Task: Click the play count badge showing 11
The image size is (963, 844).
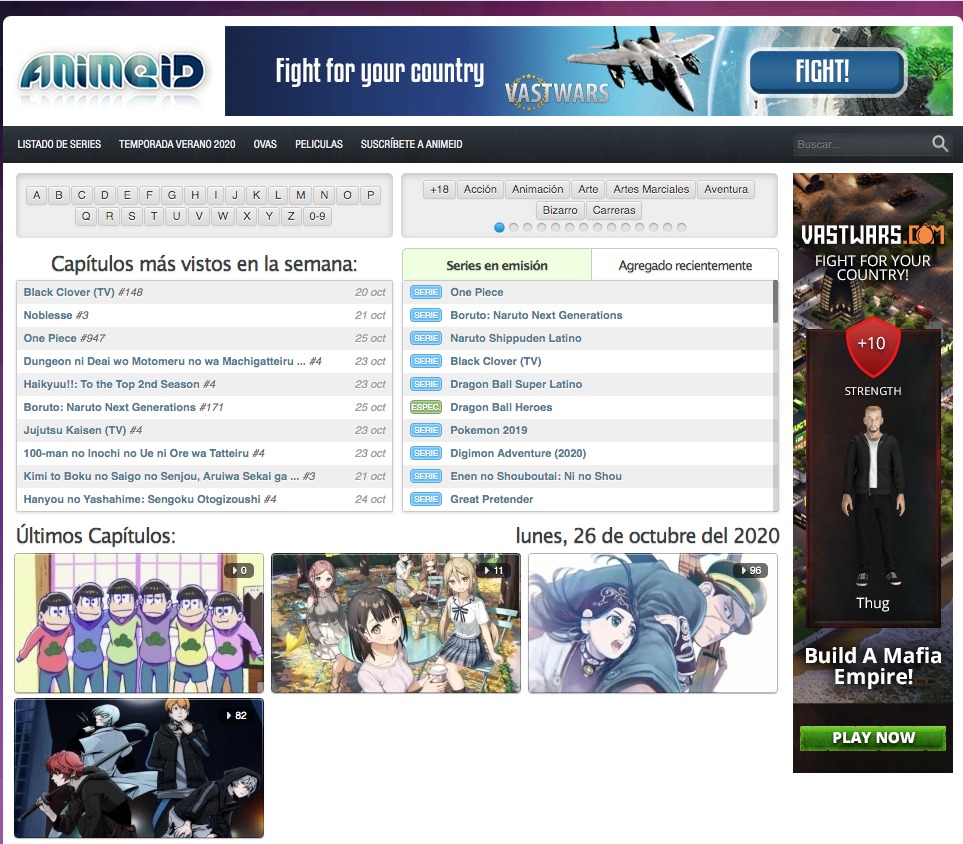Action: pos(493,571)
